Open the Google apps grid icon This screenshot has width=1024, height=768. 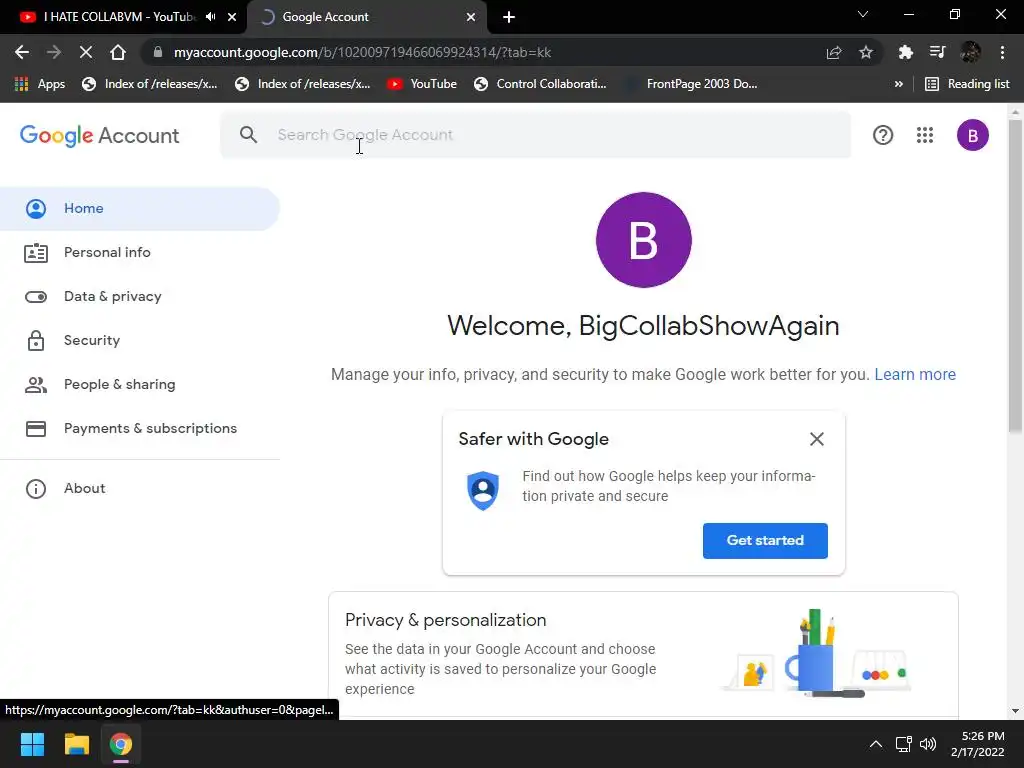925,135
